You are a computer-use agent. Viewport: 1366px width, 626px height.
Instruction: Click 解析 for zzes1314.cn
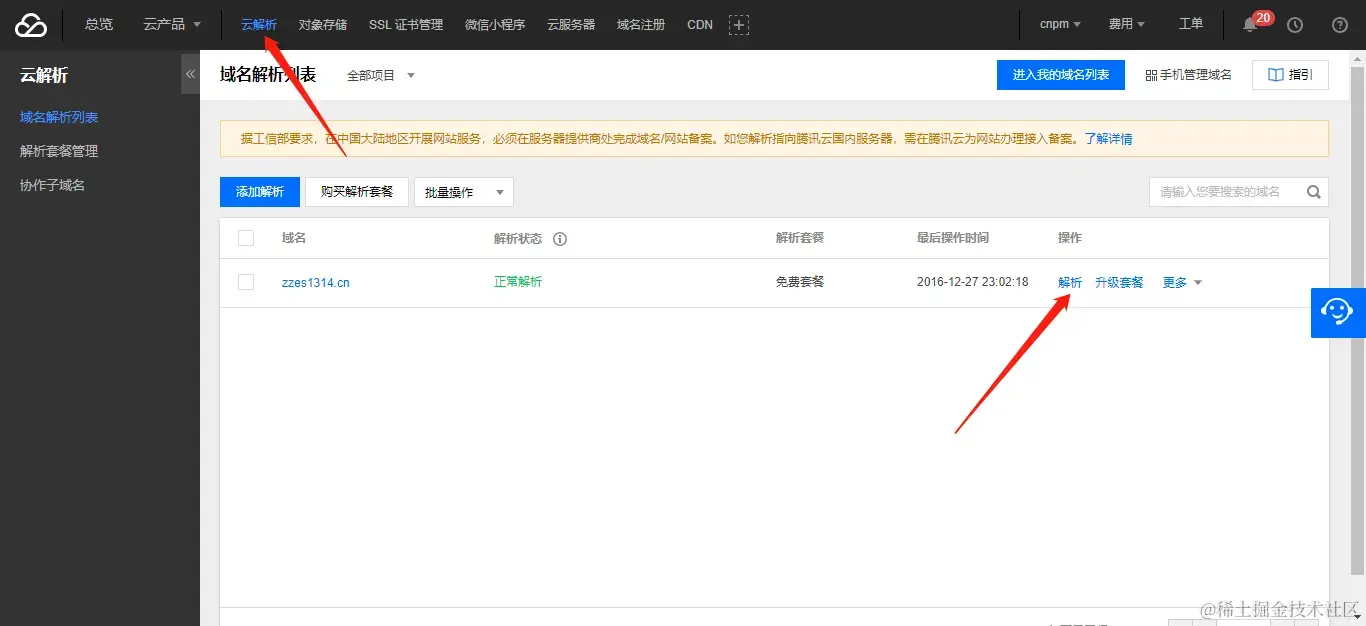point(1070,283)
